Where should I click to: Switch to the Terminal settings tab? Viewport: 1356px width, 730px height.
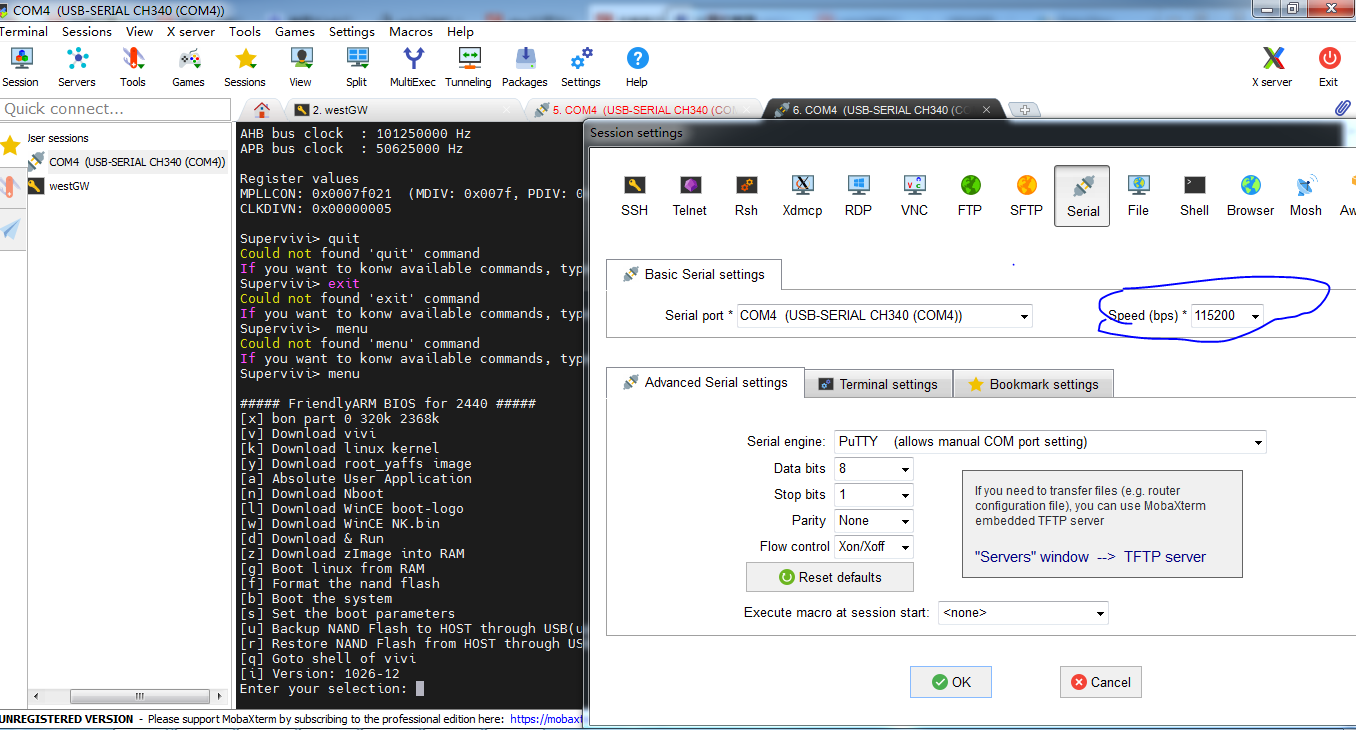878,383
